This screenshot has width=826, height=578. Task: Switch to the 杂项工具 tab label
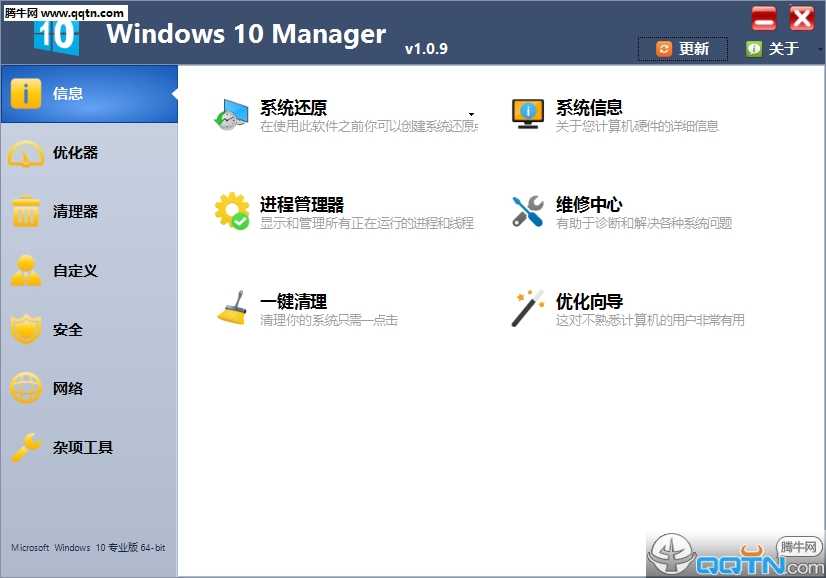click(x=83, y=447)
